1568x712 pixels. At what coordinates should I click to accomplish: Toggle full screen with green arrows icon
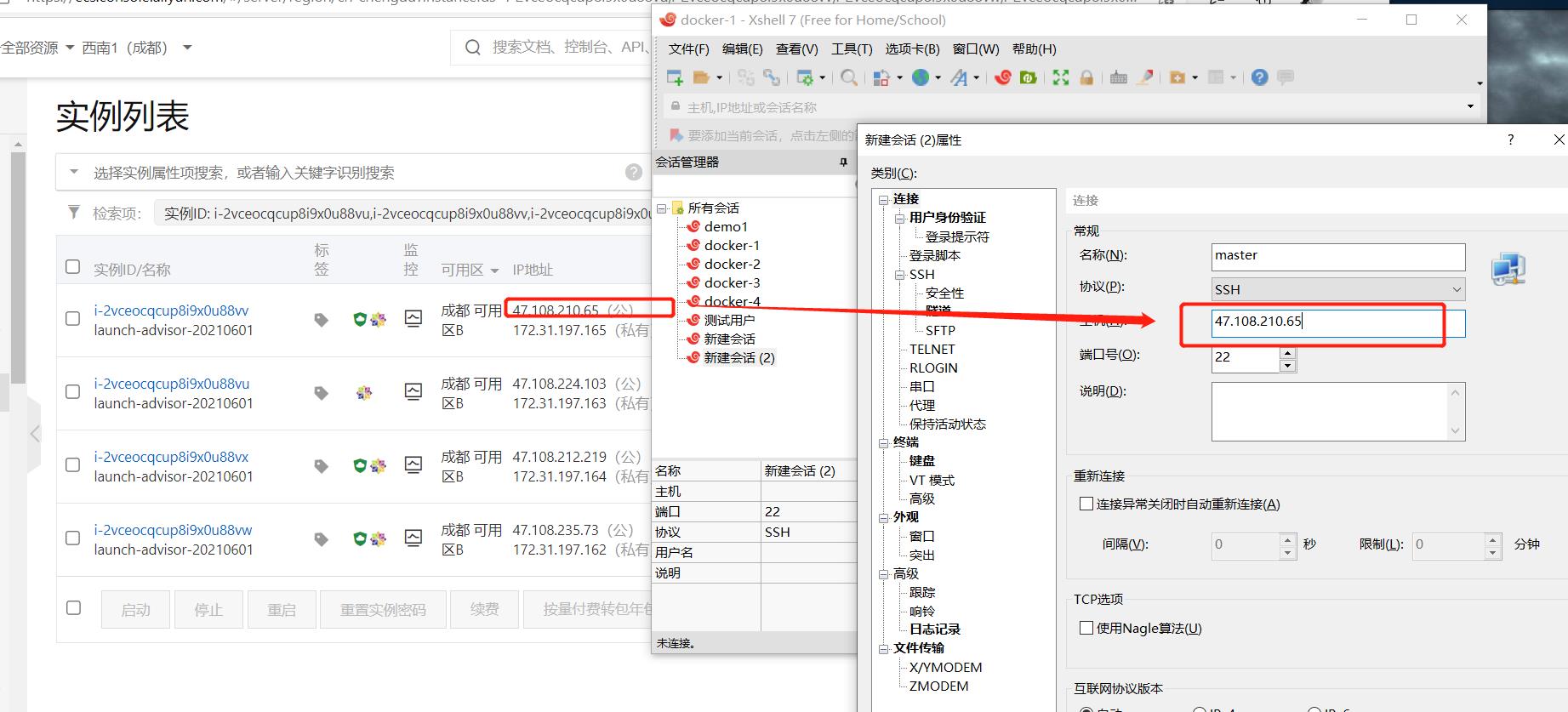tap(1061, 77)
